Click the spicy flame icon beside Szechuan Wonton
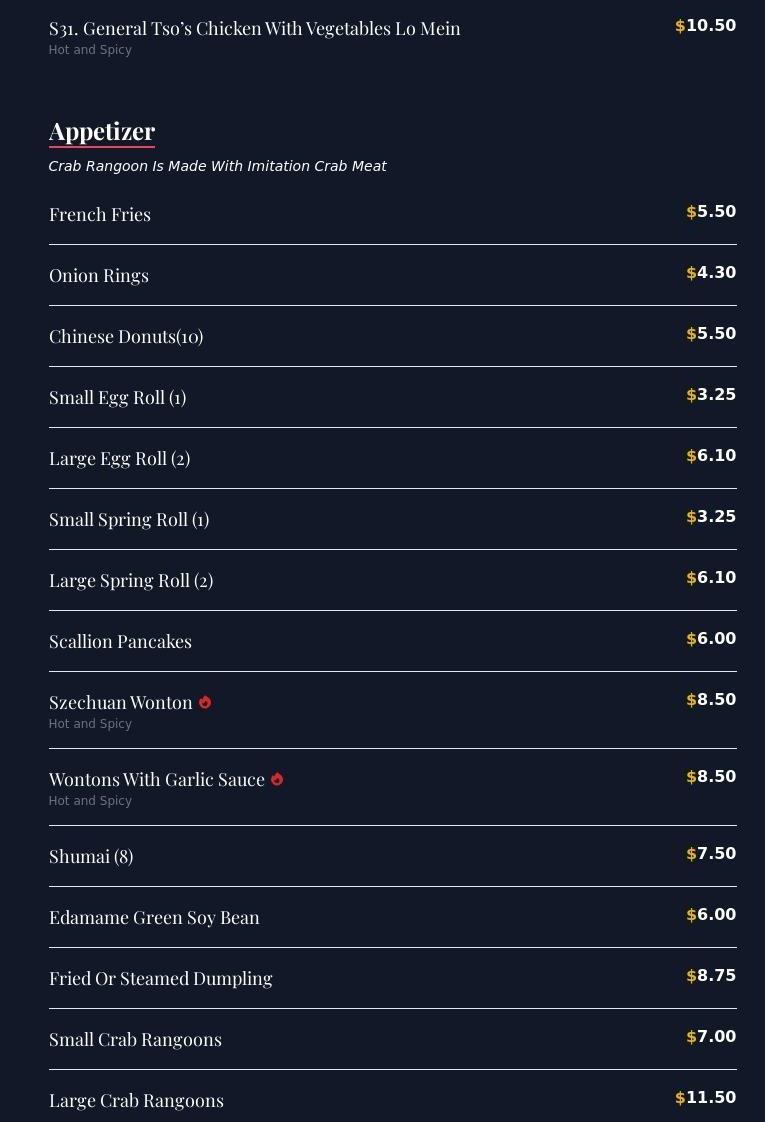 click(x=205, y=702)
